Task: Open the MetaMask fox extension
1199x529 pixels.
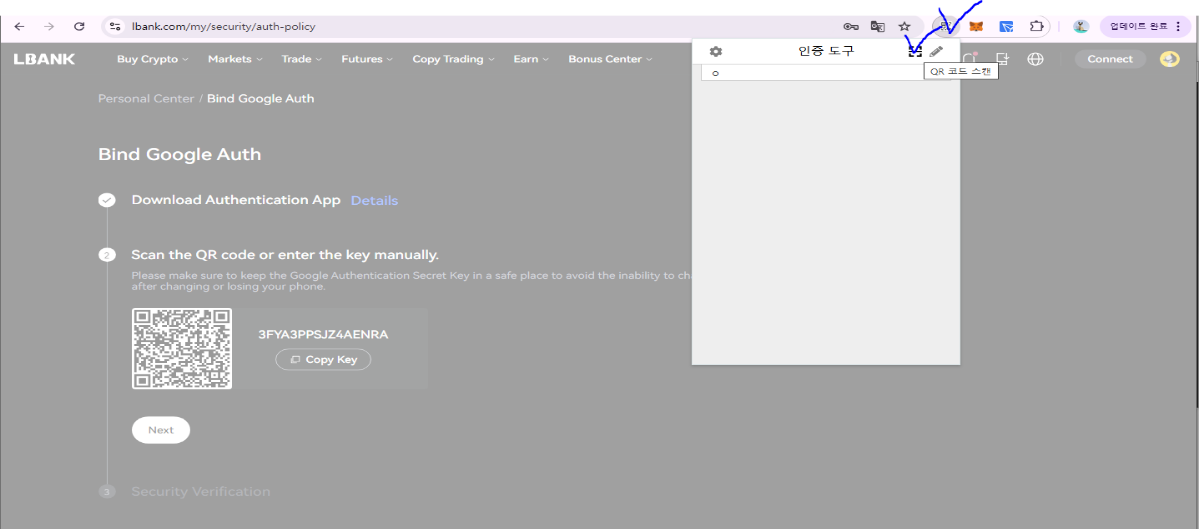Action: pos(976,26)
